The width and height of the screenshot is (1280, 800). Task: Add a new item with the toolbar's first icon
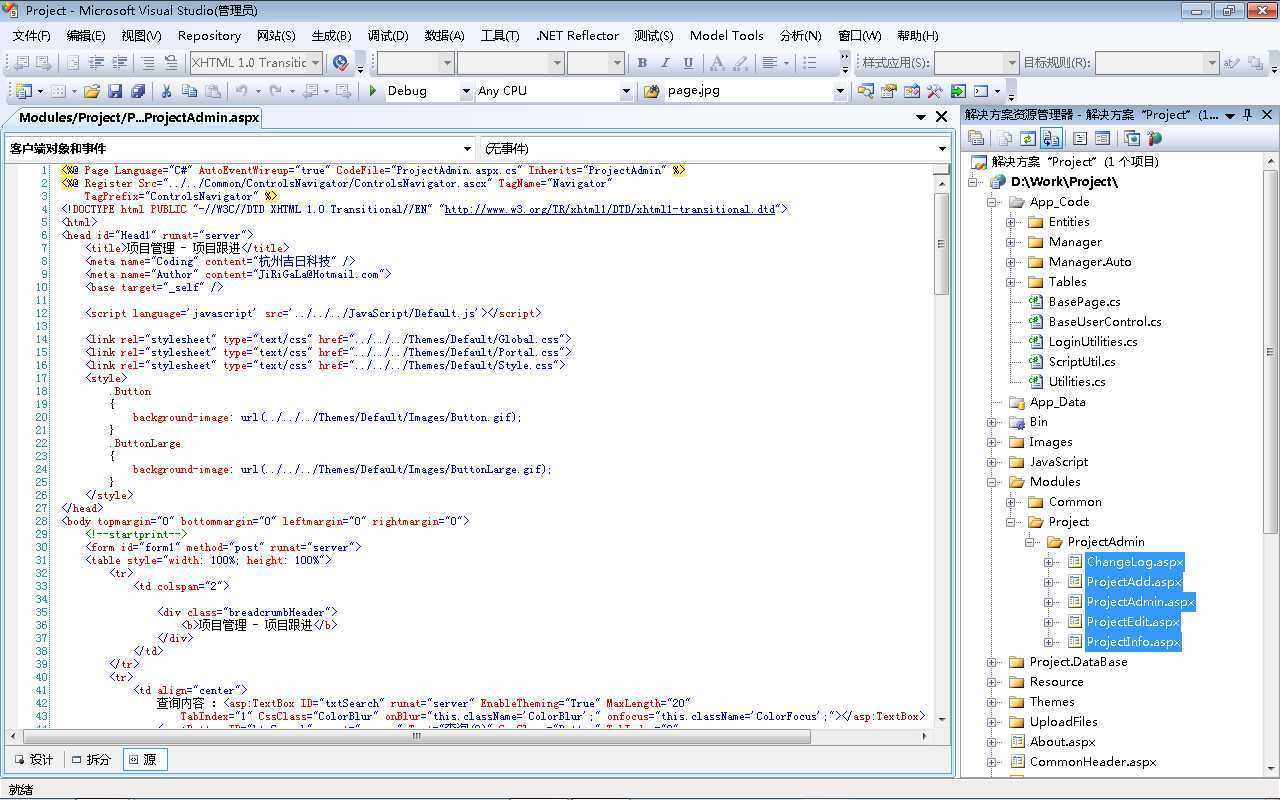pyautogui.click(x=24, y=91)
